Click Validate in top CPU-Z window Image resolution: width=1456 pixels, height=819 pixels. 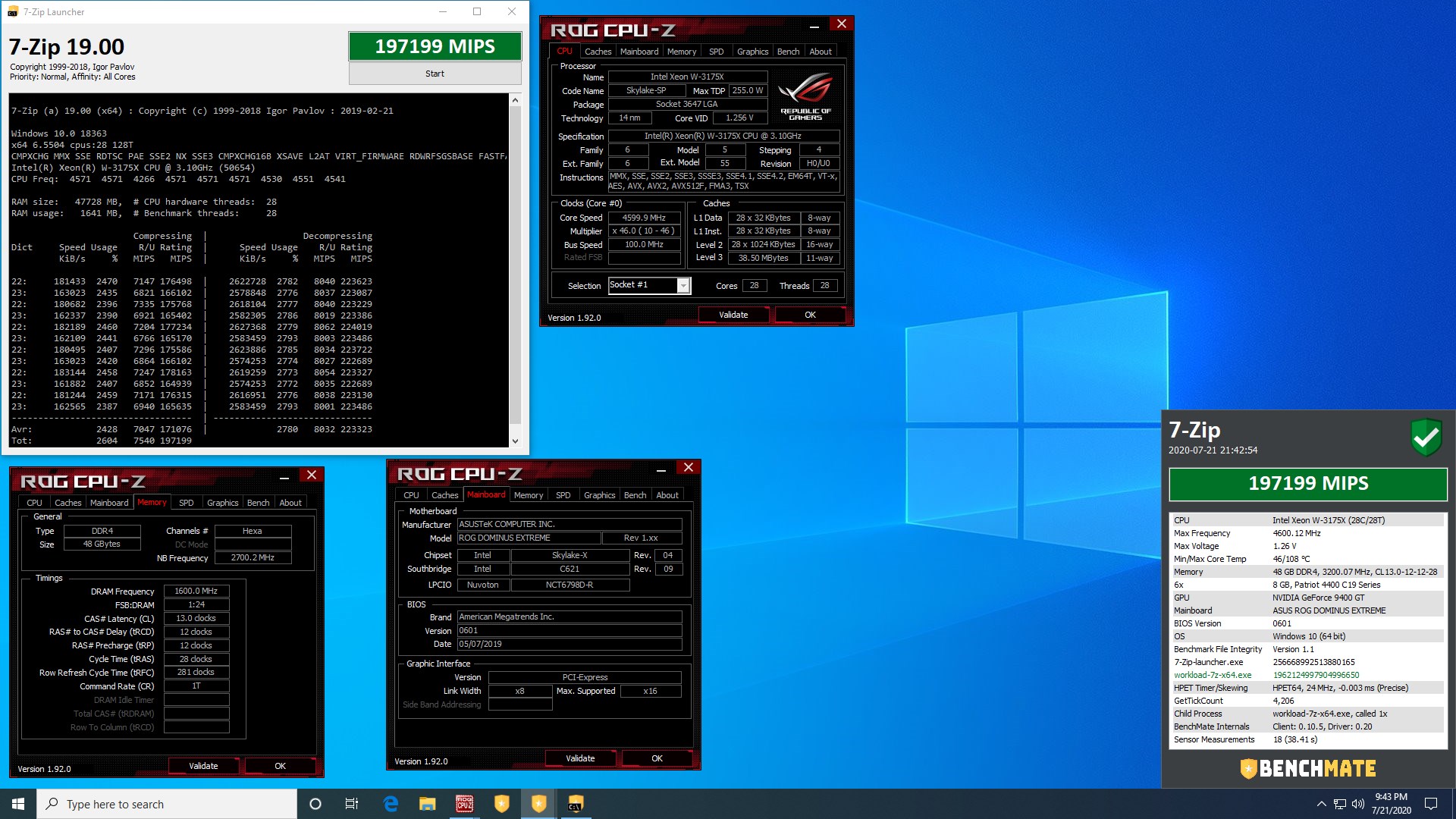click(733, 315)
